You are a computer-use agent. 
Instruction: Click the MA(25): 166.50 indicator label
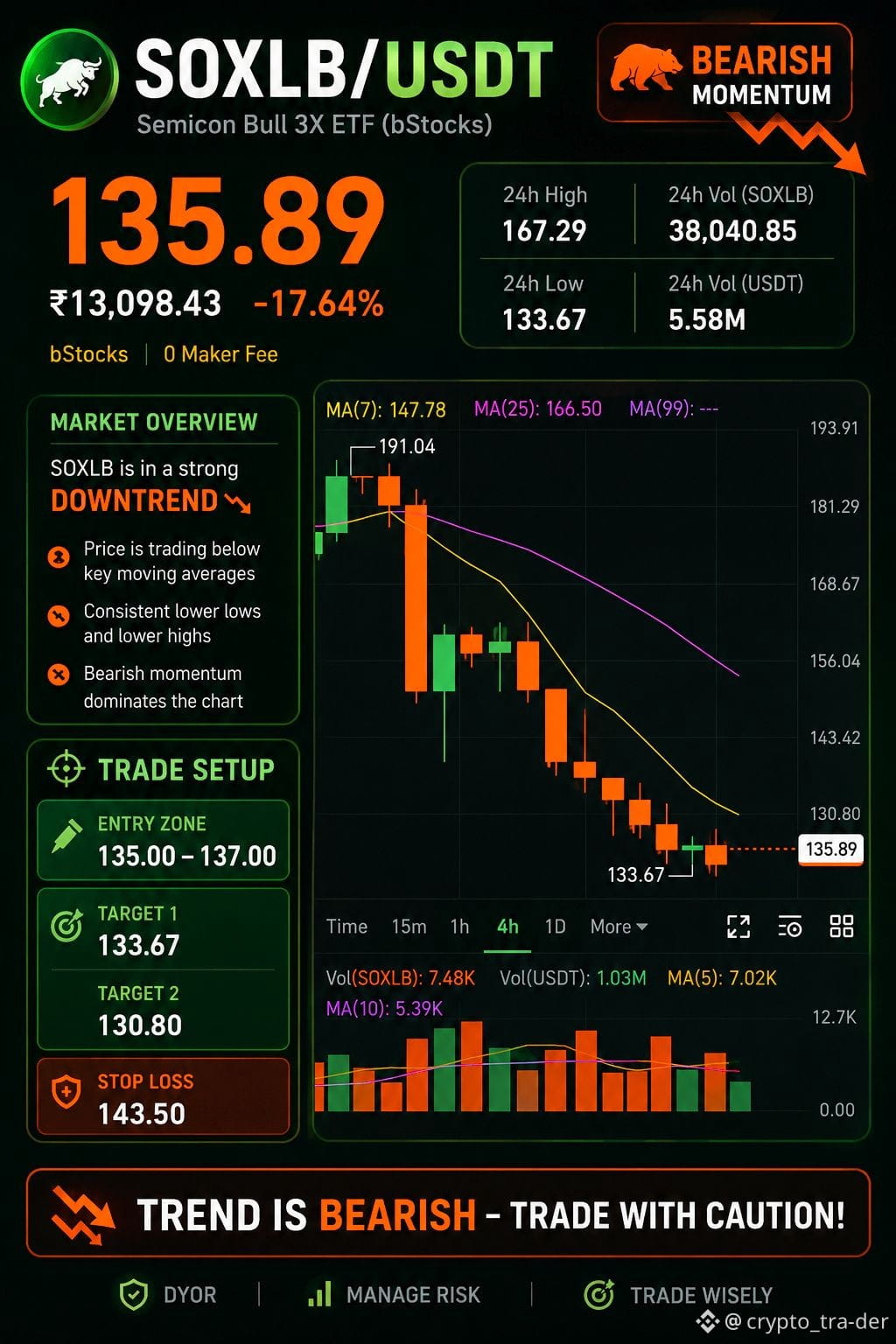coord(538,409)
